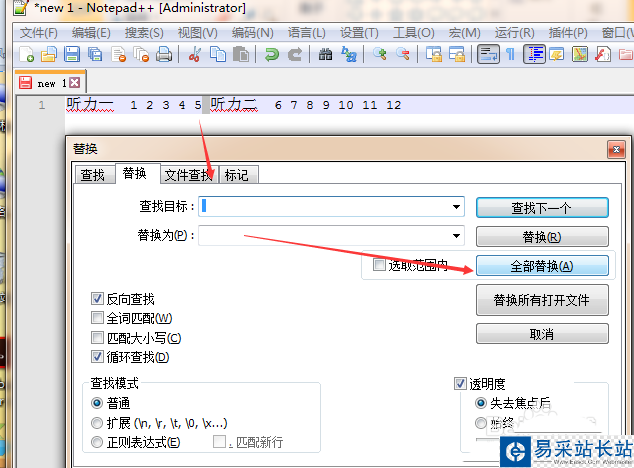Select the 失去焦点后 radio button
The height and width of the screenshot is (468, 634).
point(481,403)
